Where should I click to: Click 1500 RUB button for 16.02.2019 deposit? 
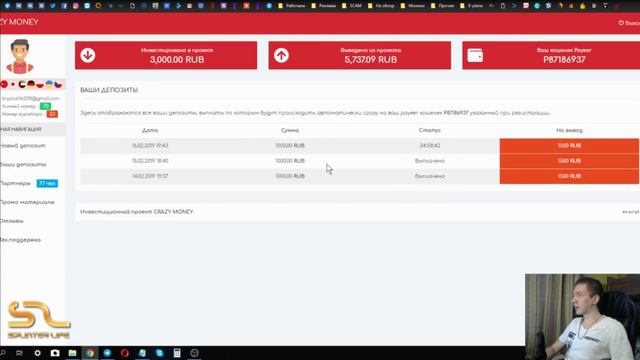pos(569,146)
